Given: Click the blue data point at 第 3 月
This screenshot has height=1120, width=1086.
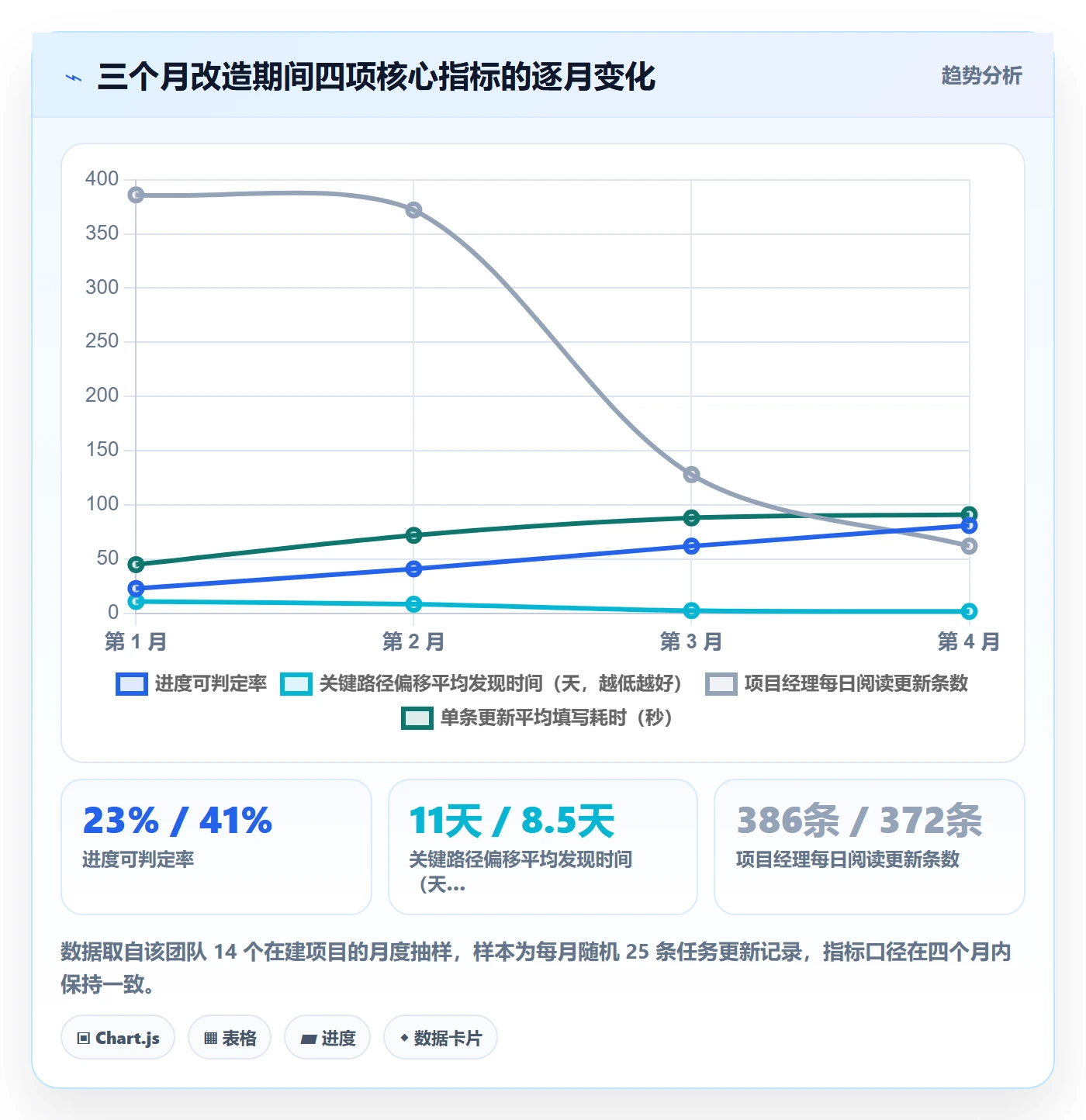Looking at the screenshot, I should pos(691,546).
